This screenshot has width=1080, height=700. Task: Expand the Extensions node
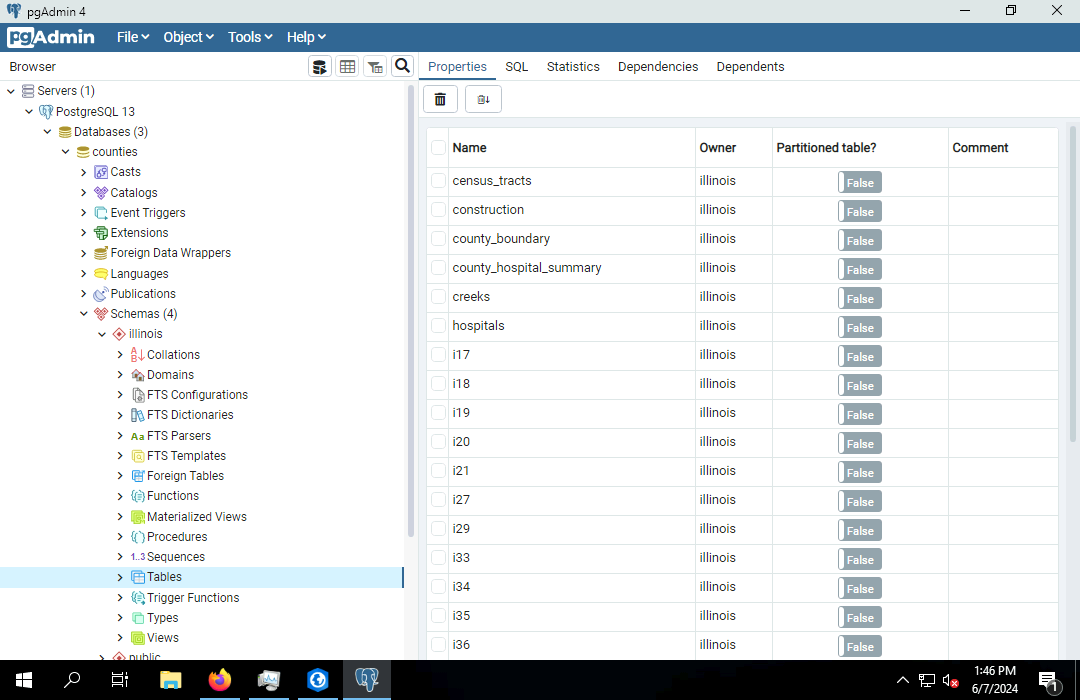84,233
